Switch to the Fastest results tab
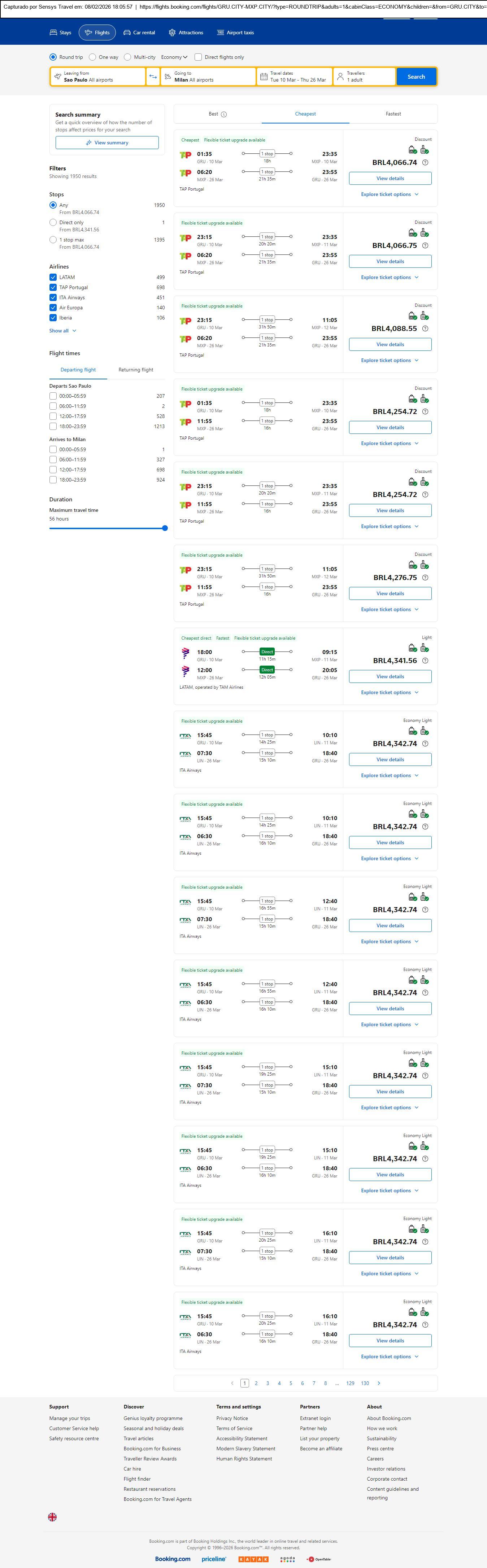 point(393,114)
